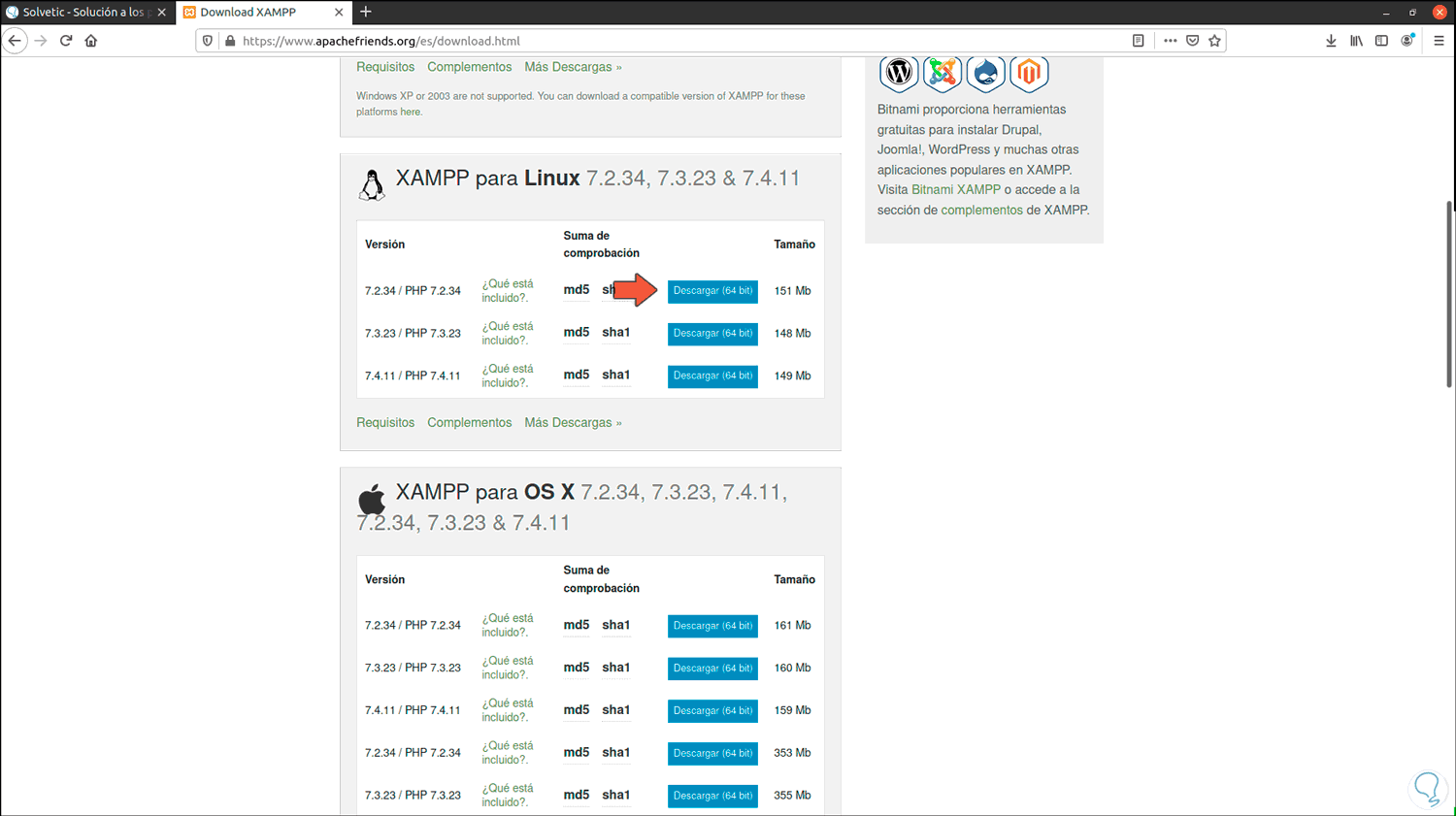
Task: Click the browser forward arrow
Action: (x=41, y=41)
